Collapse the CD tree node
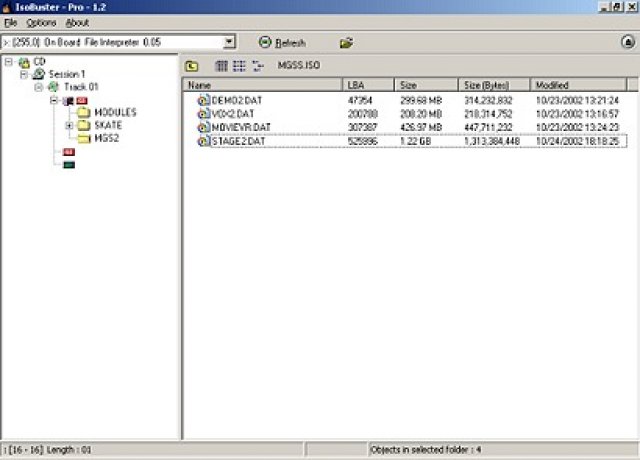This screenshot has width=640, height=460. click(9, 62)
